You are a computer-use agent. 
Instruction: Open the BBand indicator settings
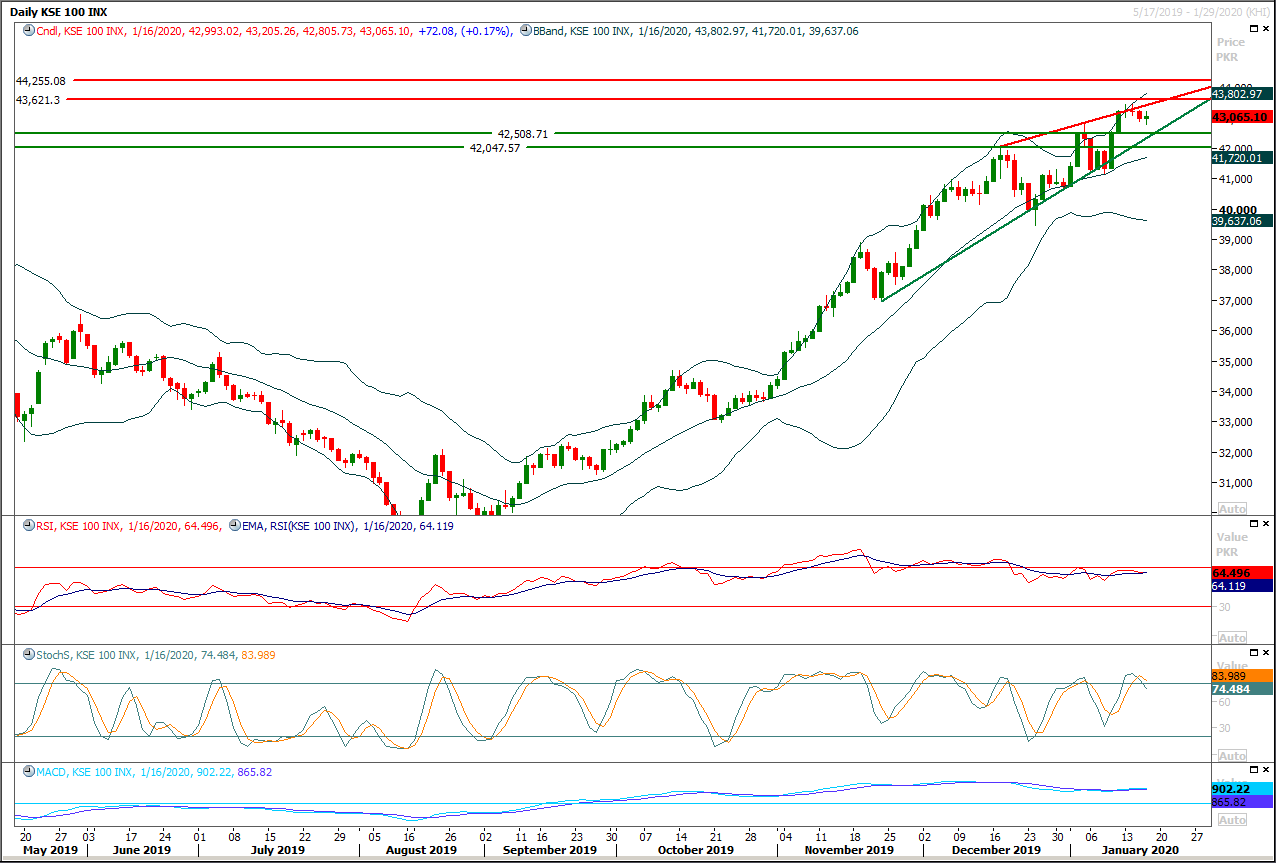tap(524, 31)
